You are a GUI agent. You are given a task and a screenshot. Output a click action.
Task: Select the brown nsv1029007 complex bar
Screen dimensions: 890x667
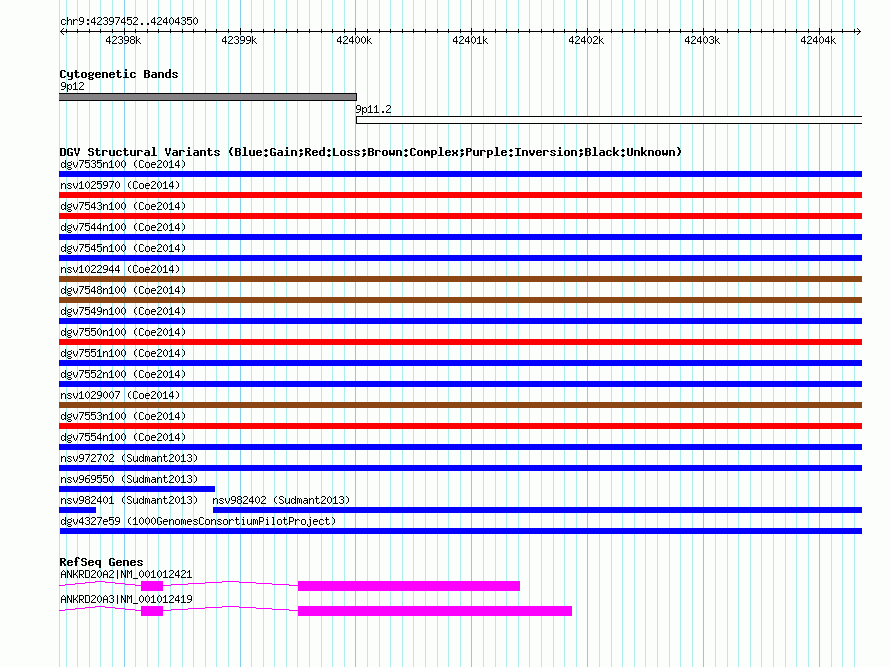tap(460, 405)
